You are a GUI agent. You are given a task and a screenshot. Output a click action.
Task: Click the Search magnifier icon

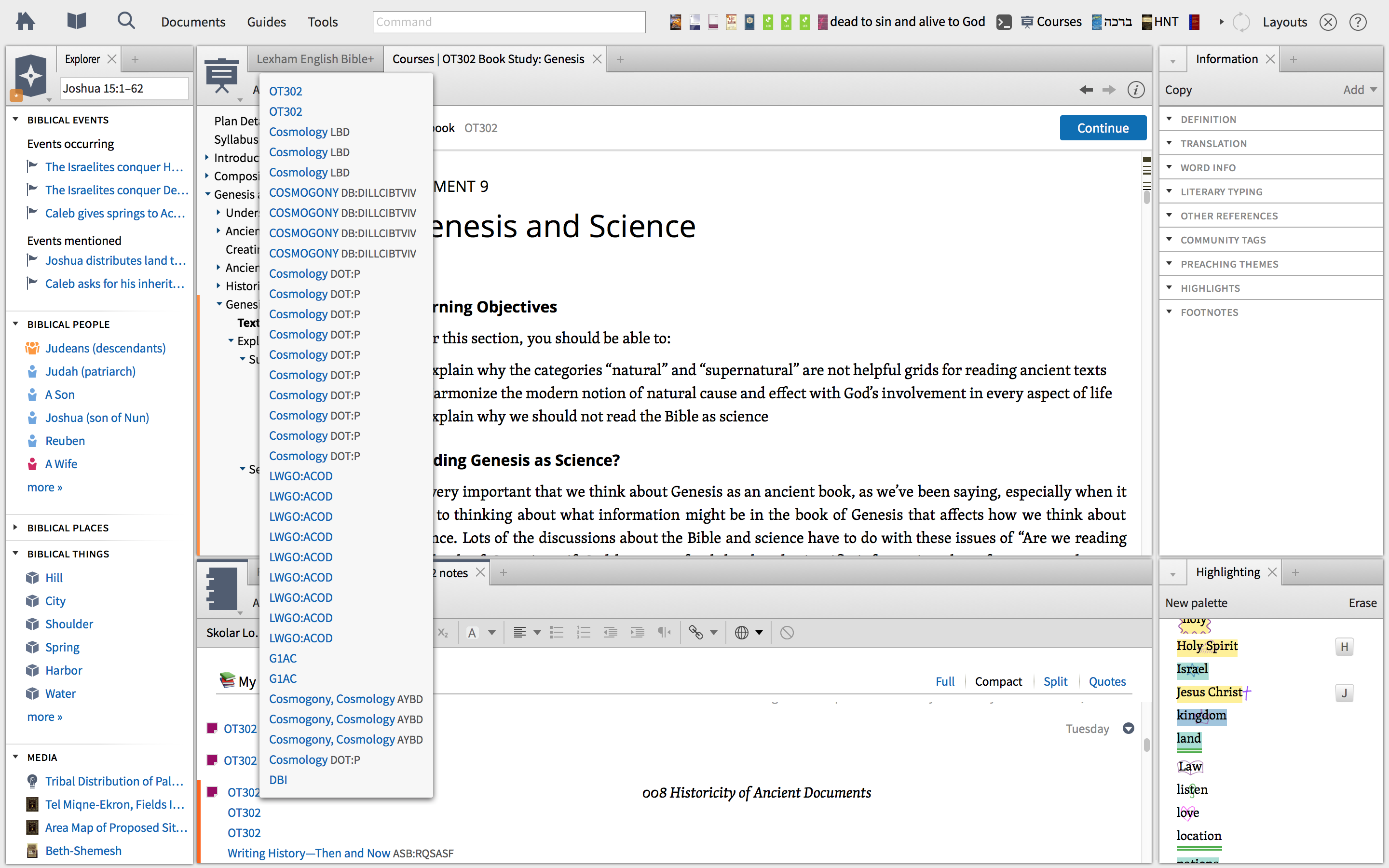[126, 21]
